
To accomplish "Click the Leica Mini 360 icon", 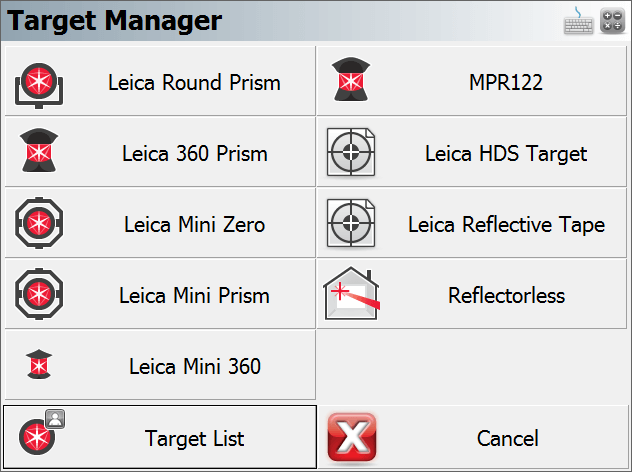I will (x=39, y=364).
